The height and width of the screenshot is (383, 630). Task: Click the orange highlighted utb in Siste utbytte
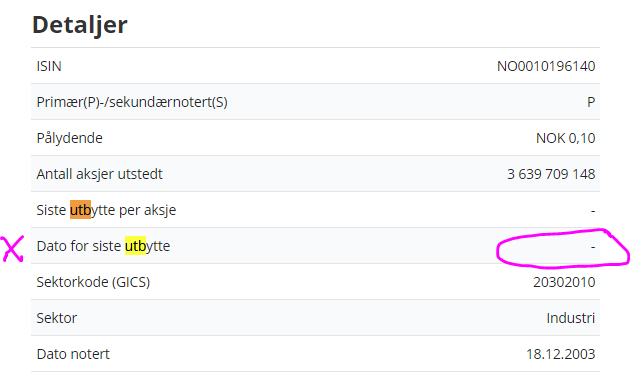point(80,210)
